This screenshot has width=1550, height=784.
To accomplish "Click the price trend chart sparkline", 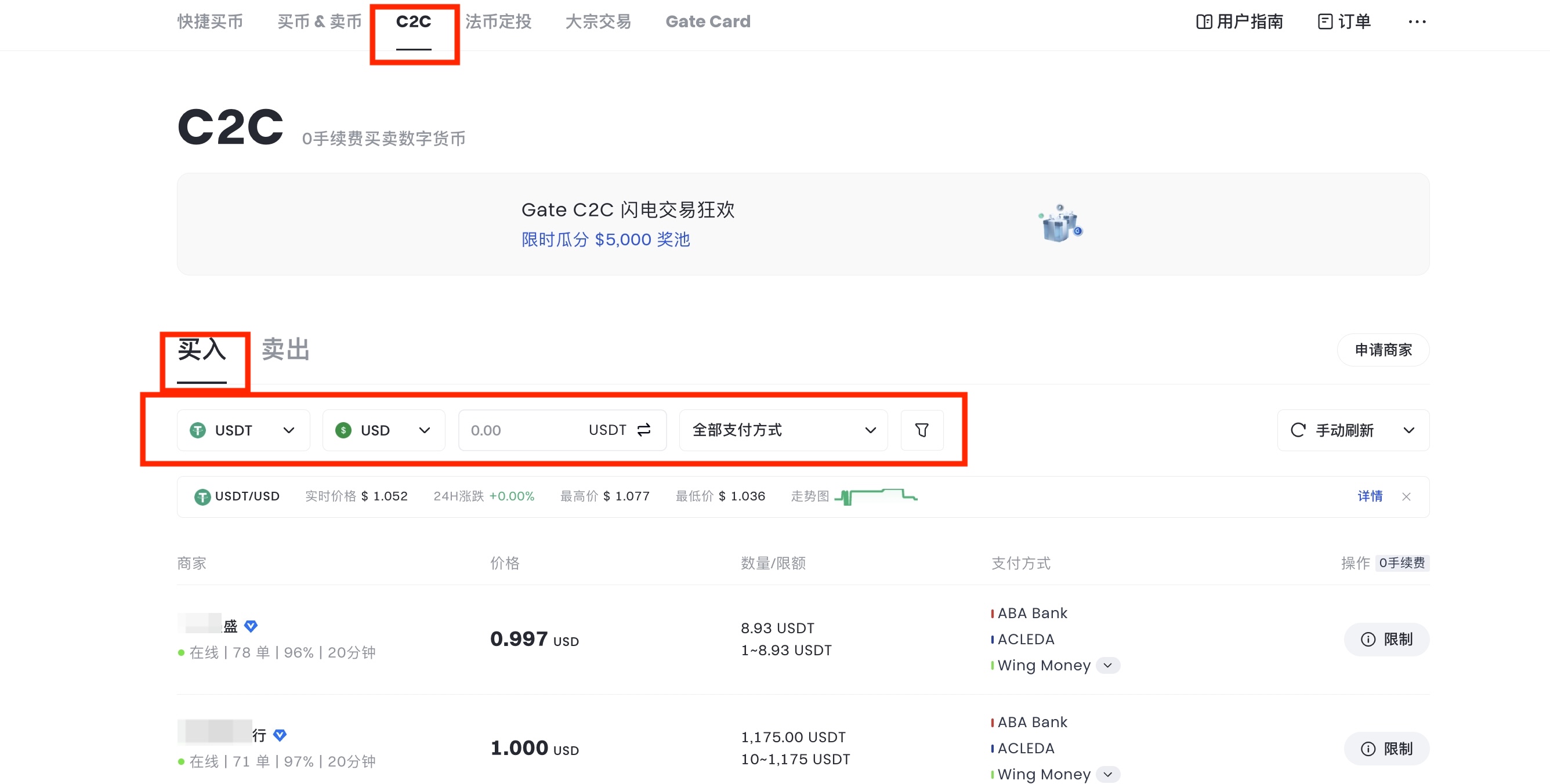I will pyautogui.click(x=875, y=496).
